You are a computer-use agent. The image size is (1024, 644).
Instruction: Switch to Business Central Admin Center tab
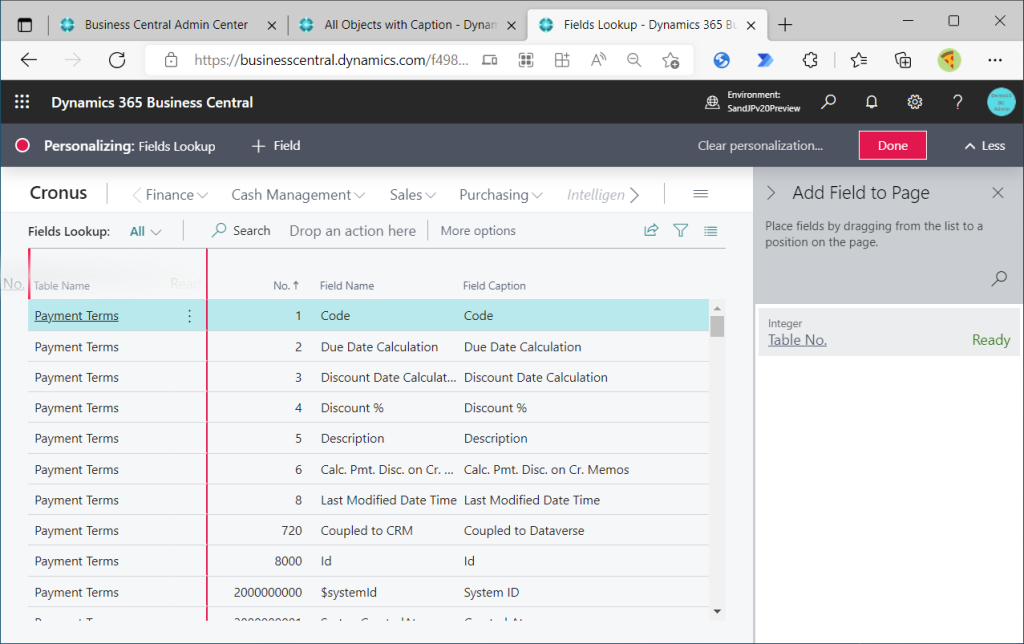click(x=166, y=25)
